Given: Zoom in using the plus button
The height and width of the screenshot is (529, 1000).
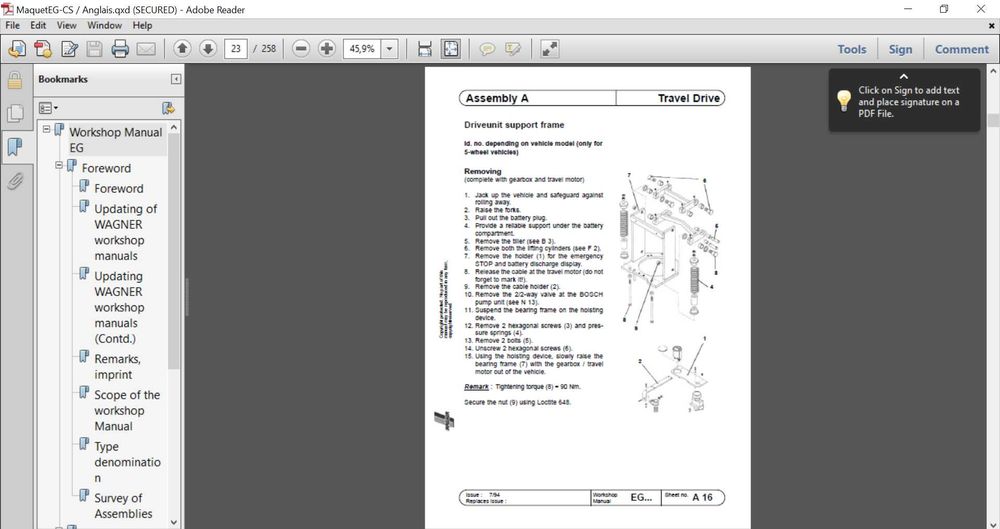Looking at the screenshot, I should click(327, 48).
